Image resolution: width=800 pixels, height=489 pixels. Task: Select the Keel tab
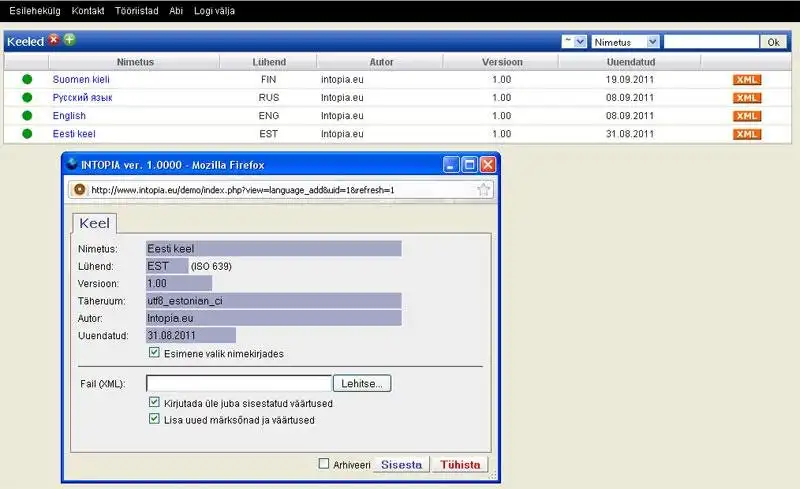pyautogui.click(x=94, y=223)
